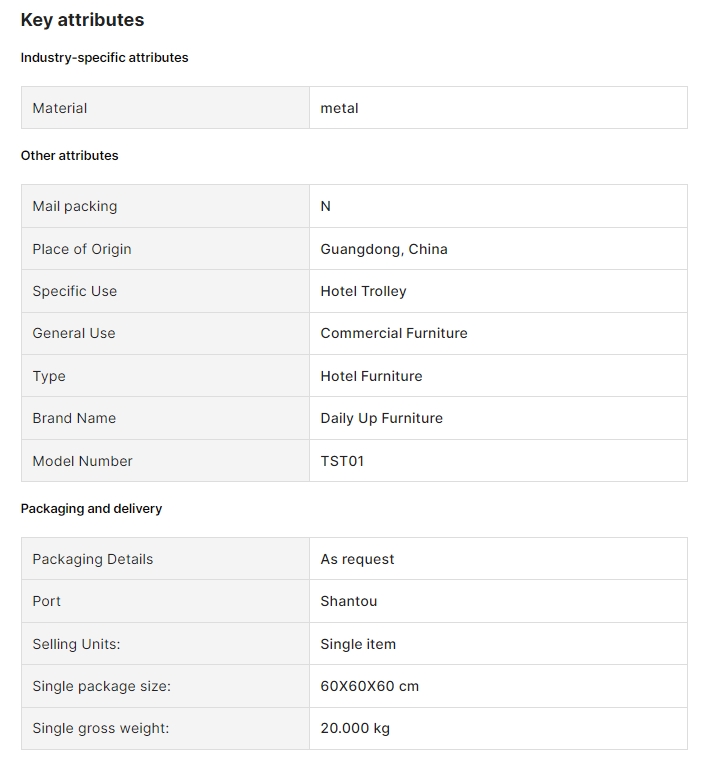The width and height of the screenshot is (703, 765).
Task: Select the As request packaging value
Action: 357,559
